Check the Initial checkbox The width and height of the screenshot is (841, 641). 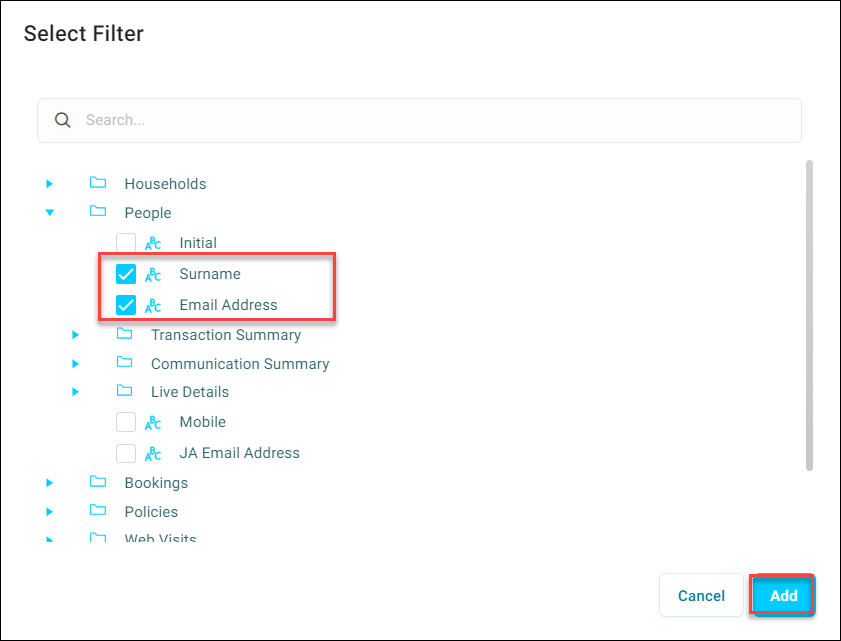point(126,243)
